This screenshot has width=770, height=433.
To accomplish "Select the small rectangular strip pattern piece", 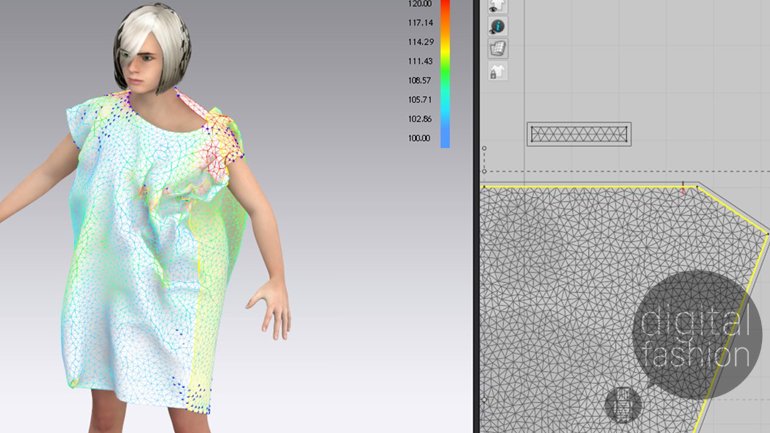I will (579, 133).
